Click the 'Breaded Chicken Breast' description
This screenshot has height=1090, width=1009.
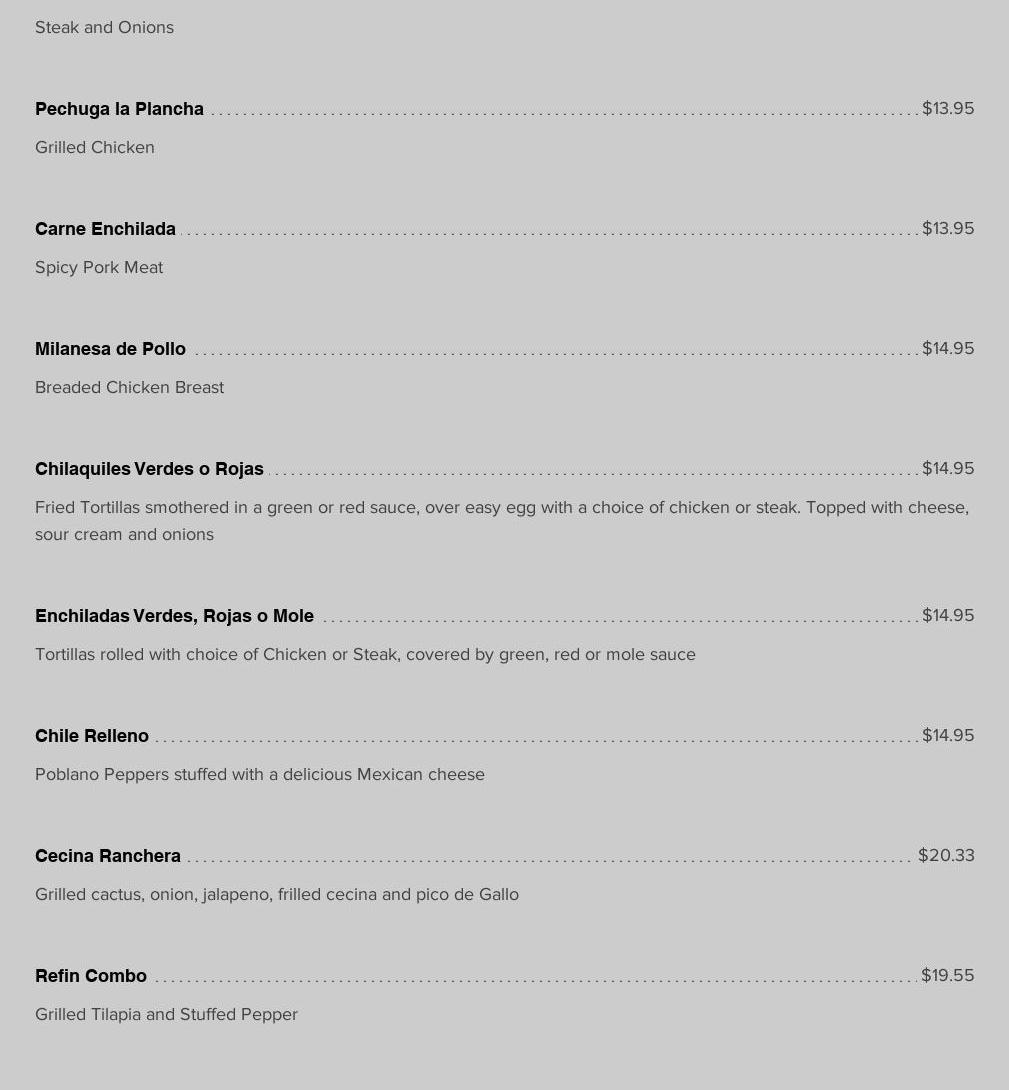[x=129, y=387]
